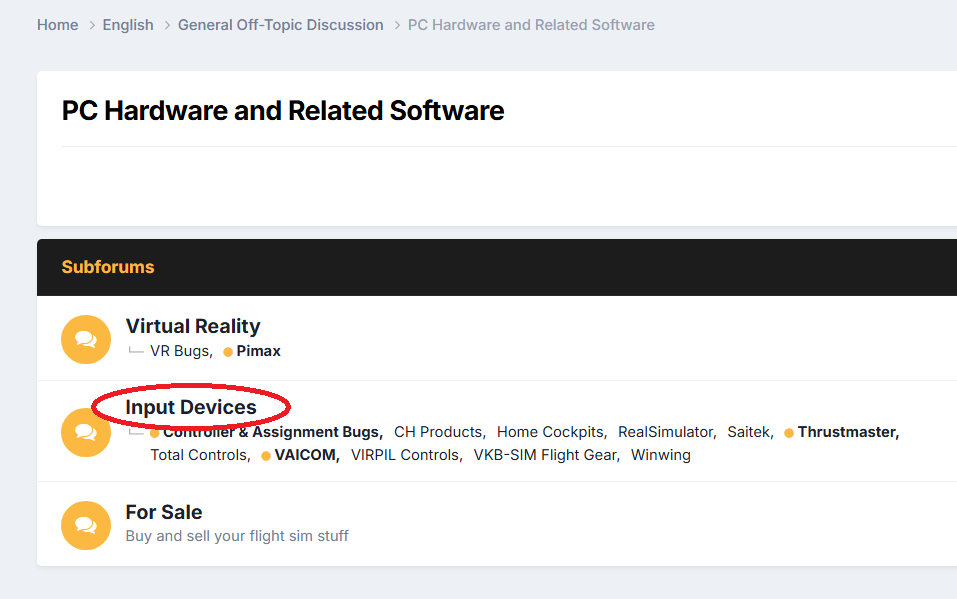Open CH Products subforum link
Screen dimensions: 957x599
(x=439, y=432)
